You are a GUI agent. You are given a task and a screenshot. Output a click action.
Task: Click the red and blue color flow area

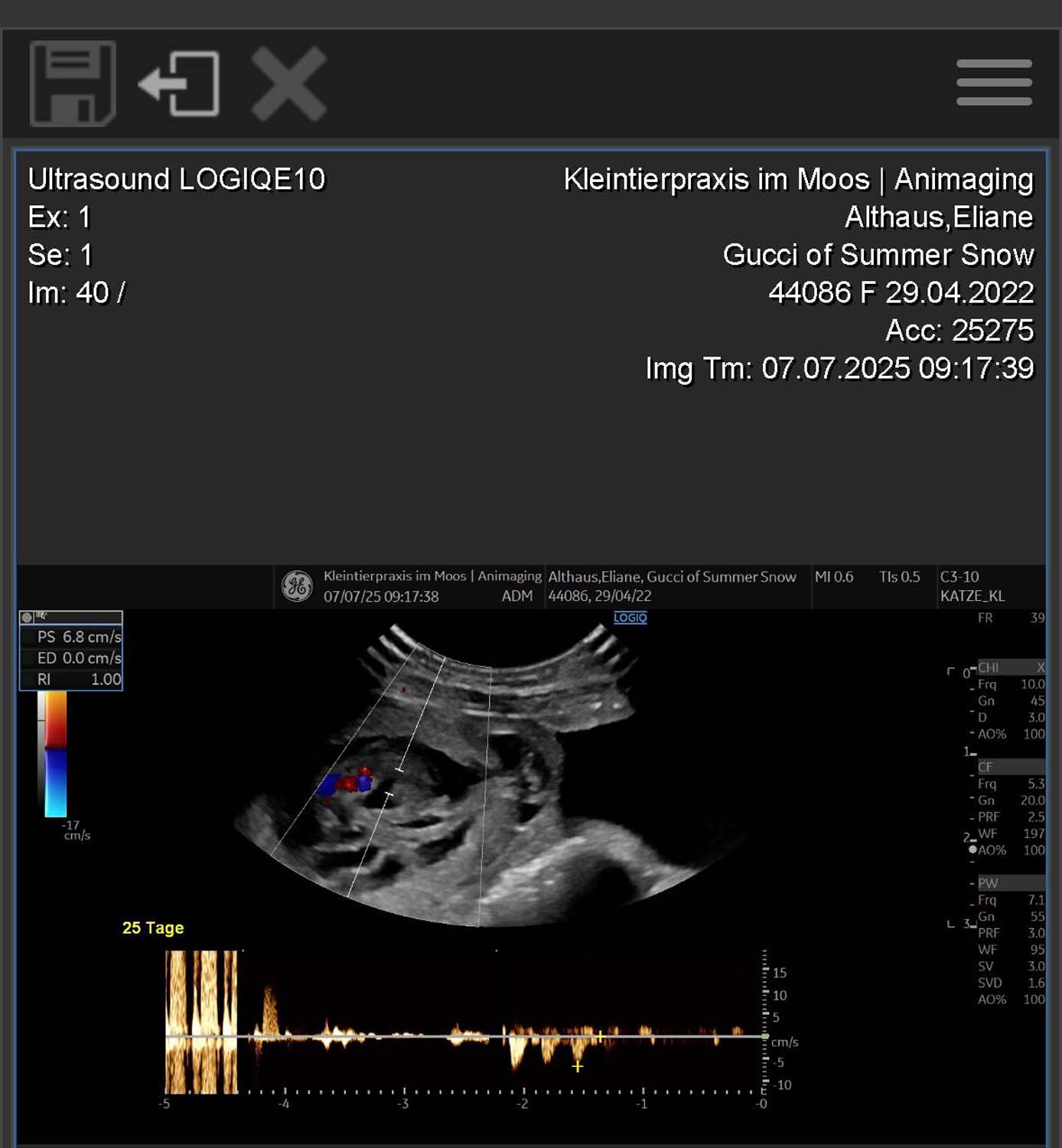coord(345,783)
